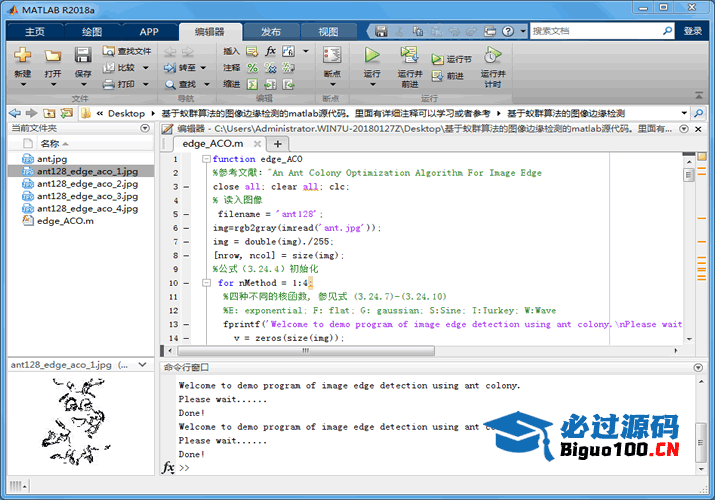Collapse the function code fold marker

pyautogui.click(x=206, y=159)
